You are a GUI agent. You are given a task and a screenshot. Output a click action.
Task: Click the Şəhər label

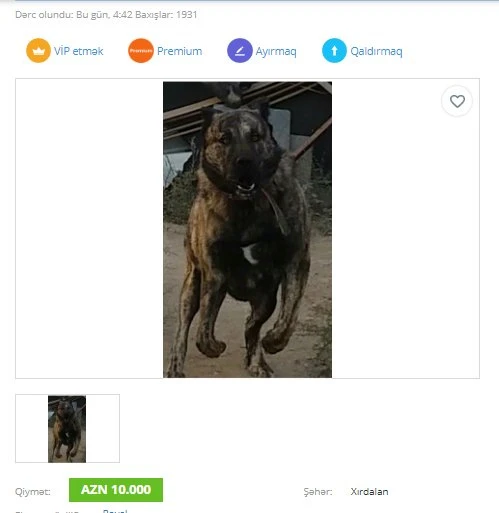pos(318,492)
